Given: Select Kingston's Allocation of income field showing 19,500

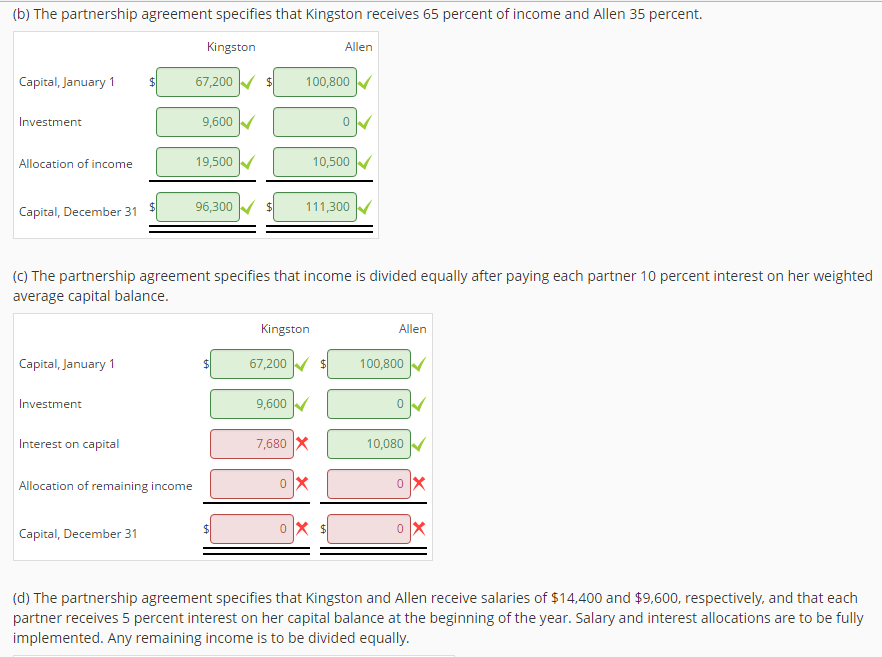Looking at the screenshot, I should point(198,161).
